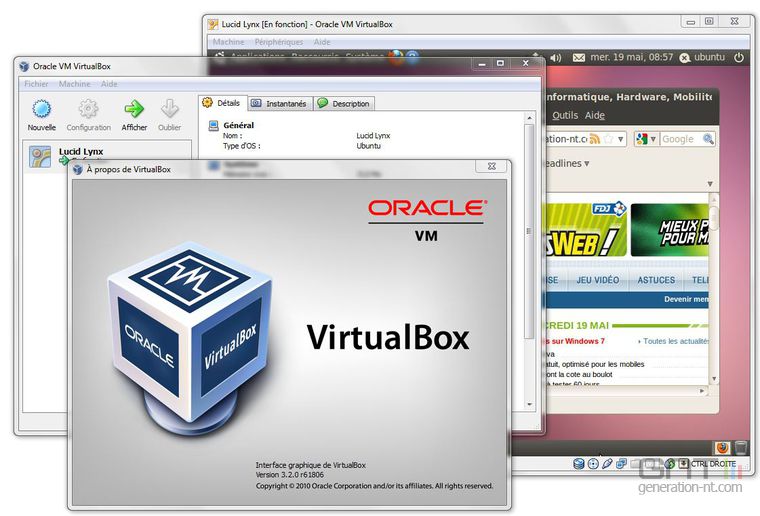Maximize the VirtualBox manager window
This screenshot has width=760, height=516.
point(501,63)
